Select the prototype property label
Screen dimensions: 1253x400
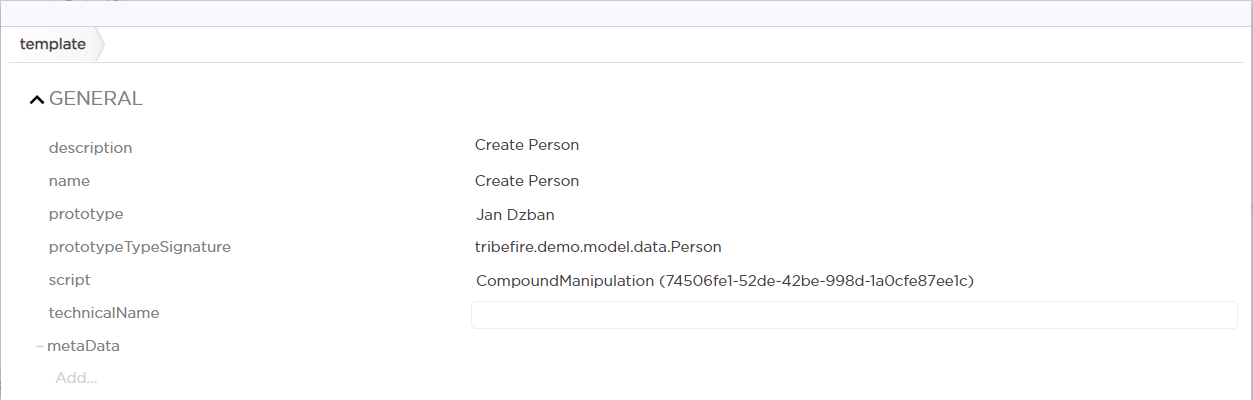pos(86,214)
